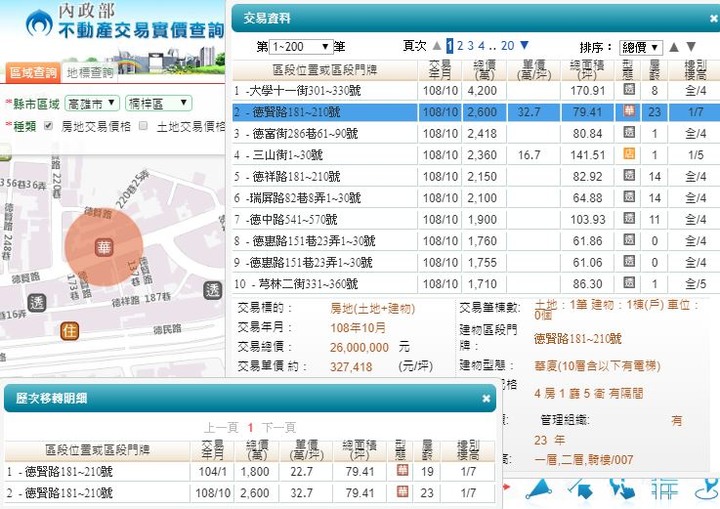This screenshot has height=509, width=720.
Task: Click the type icon in row 5 德祥路181~210號
Action: point(629,175)
